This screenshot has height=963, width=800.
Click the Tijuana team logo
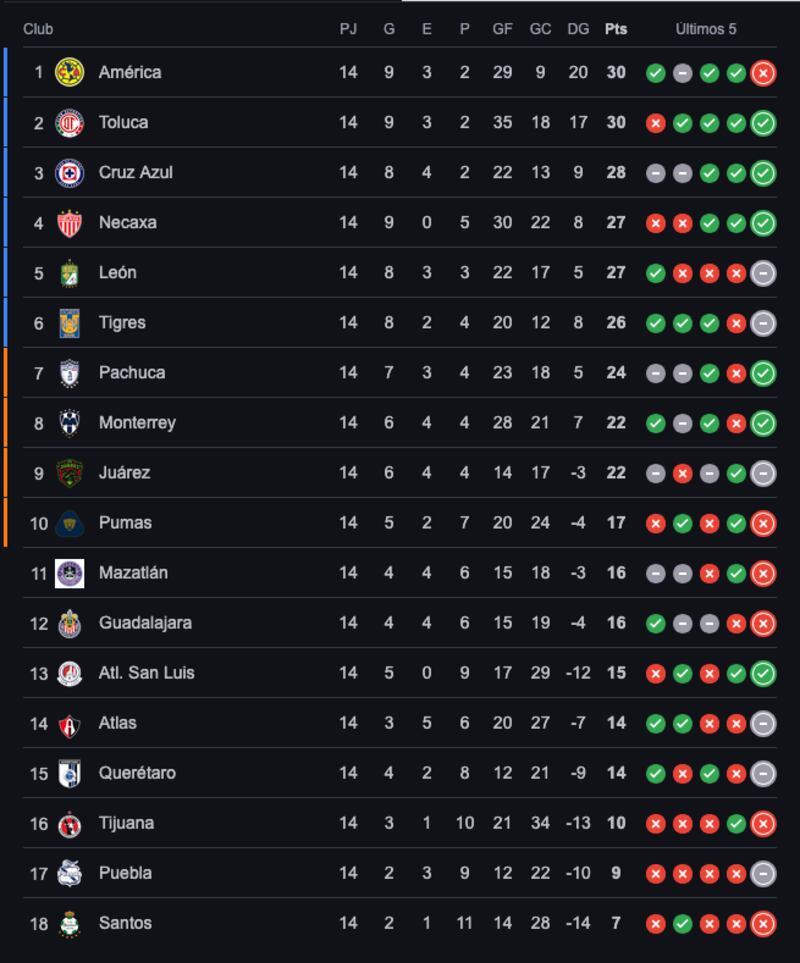coord(69,823)
